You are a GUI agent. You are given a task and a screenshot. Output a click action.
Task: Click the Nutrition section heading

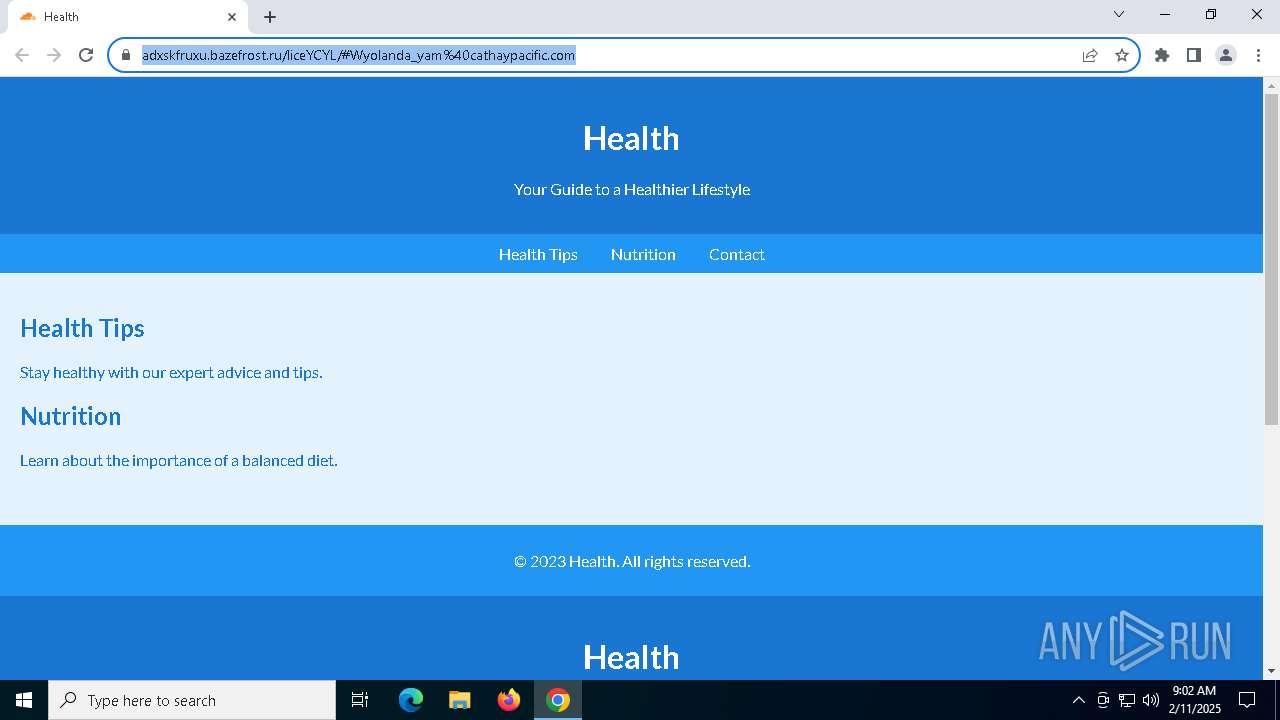[x=70, y=416]
